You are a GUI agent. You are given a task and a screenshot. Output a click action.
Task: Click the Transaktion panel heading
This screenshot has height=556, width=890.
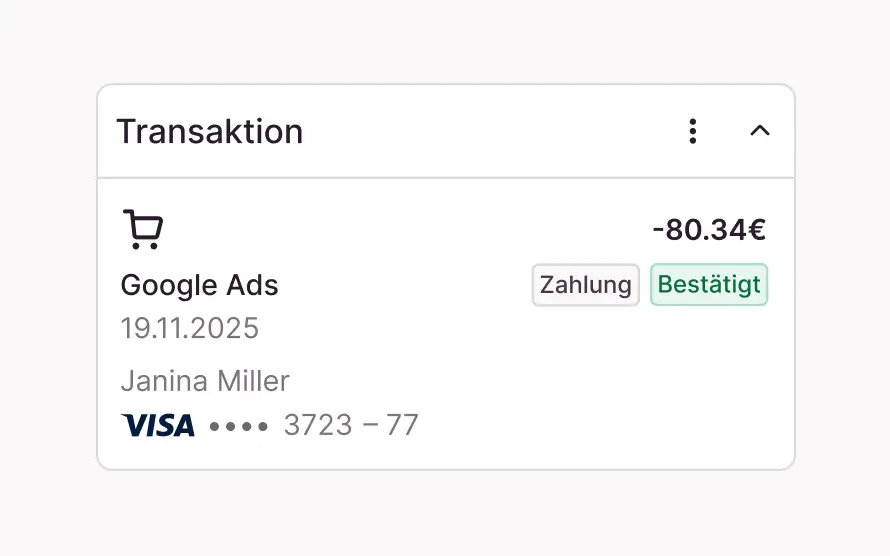click(x=209, y=131)
